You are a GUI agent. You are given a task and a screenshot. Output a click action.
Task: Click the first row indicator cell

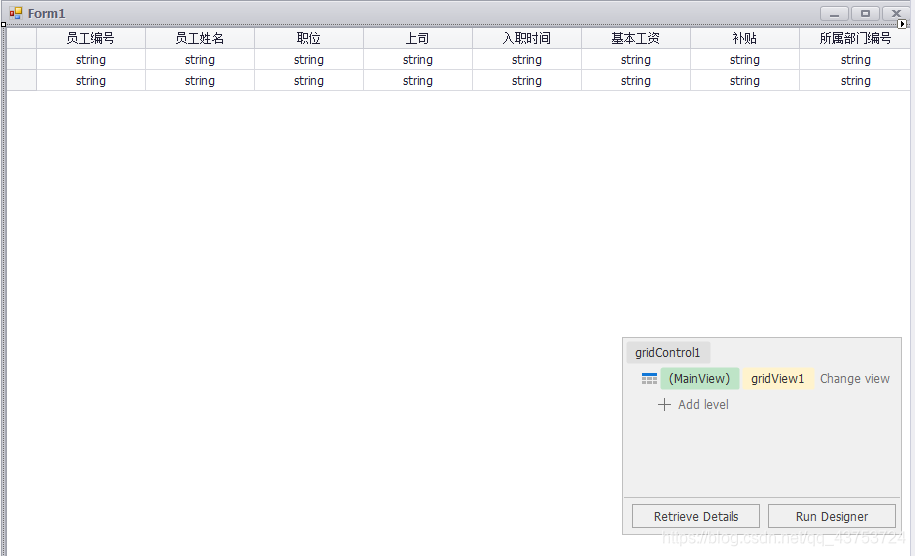pyautogui.click(x=22, y=60)
